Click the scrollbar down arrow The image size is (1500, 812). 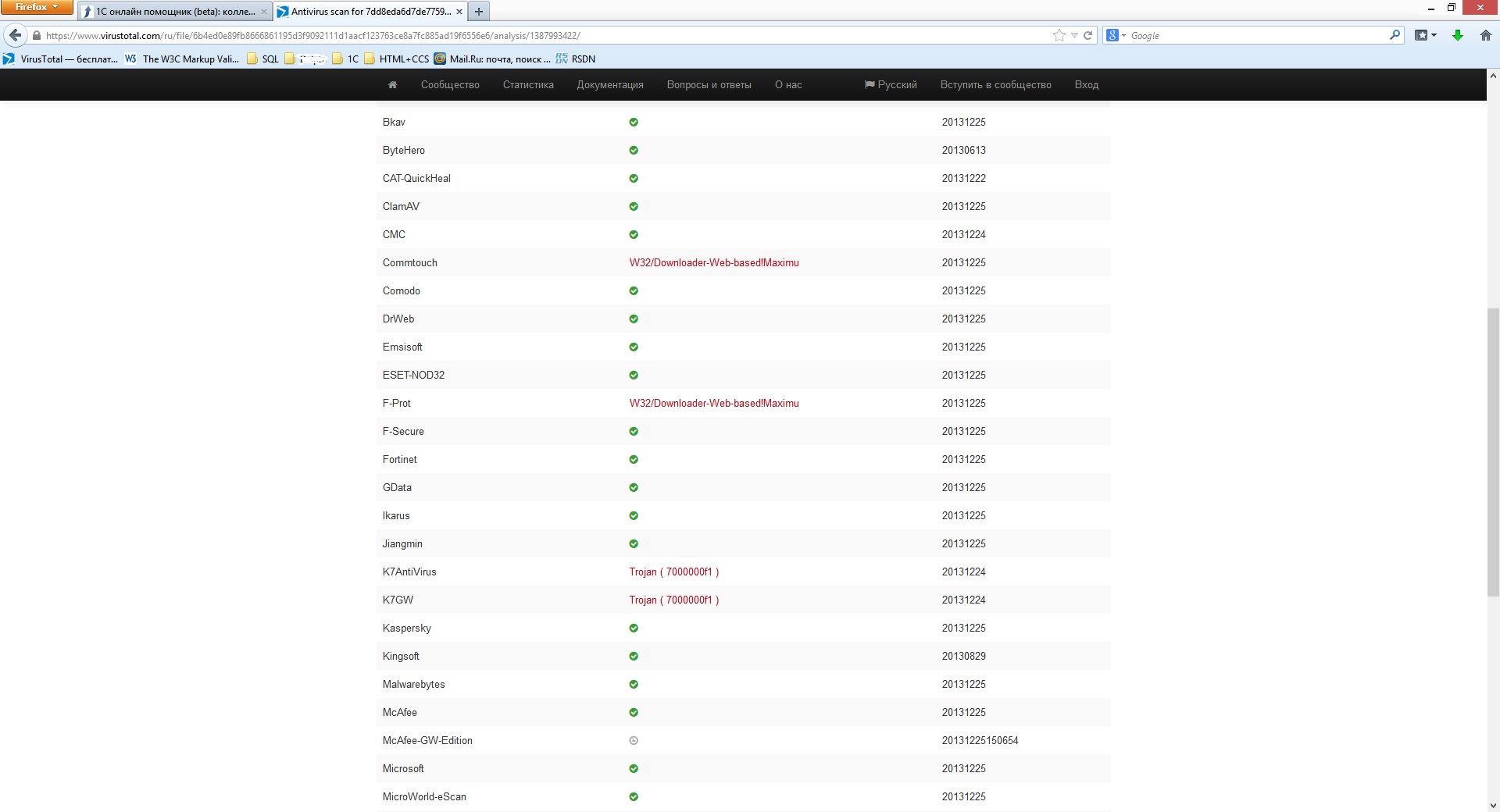click(x=1493, y=805)
